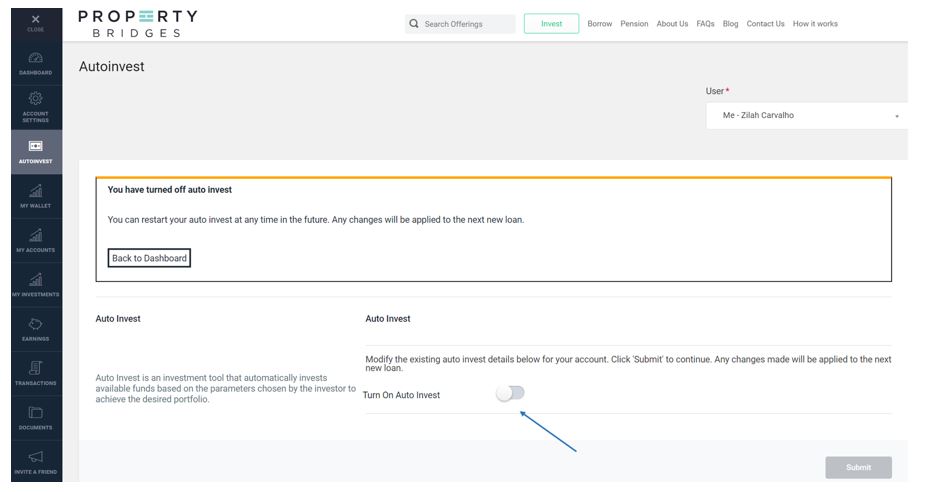
Task: Open Documents folder icon in sidebar
Action: (35, 415)
